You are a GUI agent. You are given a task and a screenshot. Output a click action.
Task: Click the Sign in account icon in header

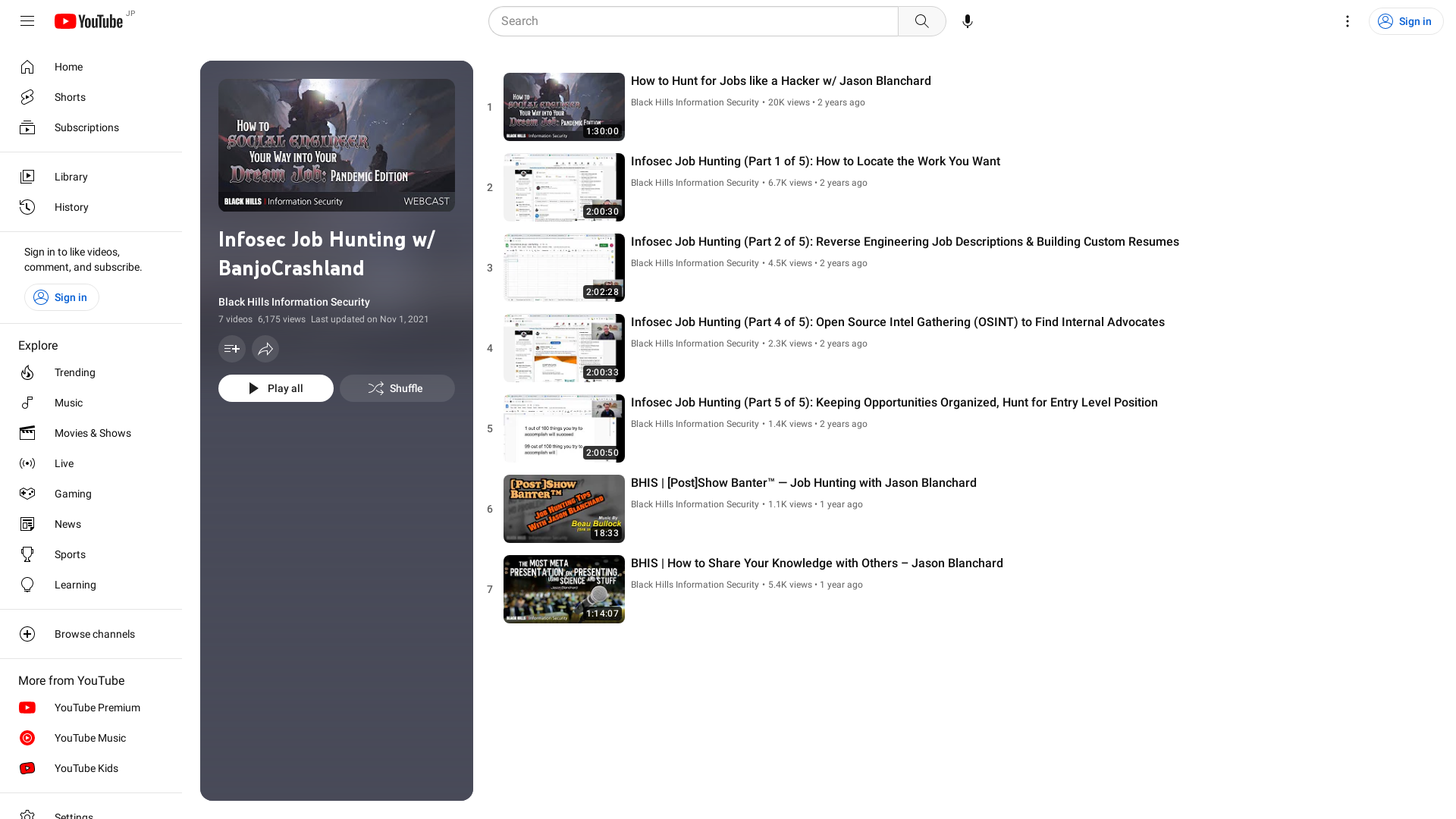(1385, 21)
